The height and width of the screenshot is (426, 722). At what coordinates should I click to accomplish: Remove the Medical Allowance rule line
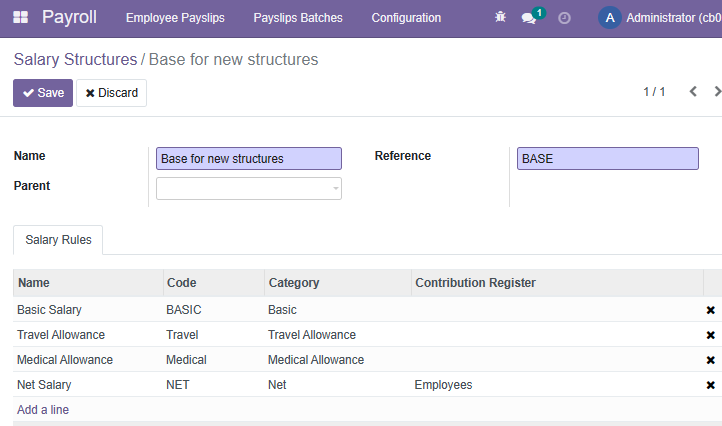(710, 360)
